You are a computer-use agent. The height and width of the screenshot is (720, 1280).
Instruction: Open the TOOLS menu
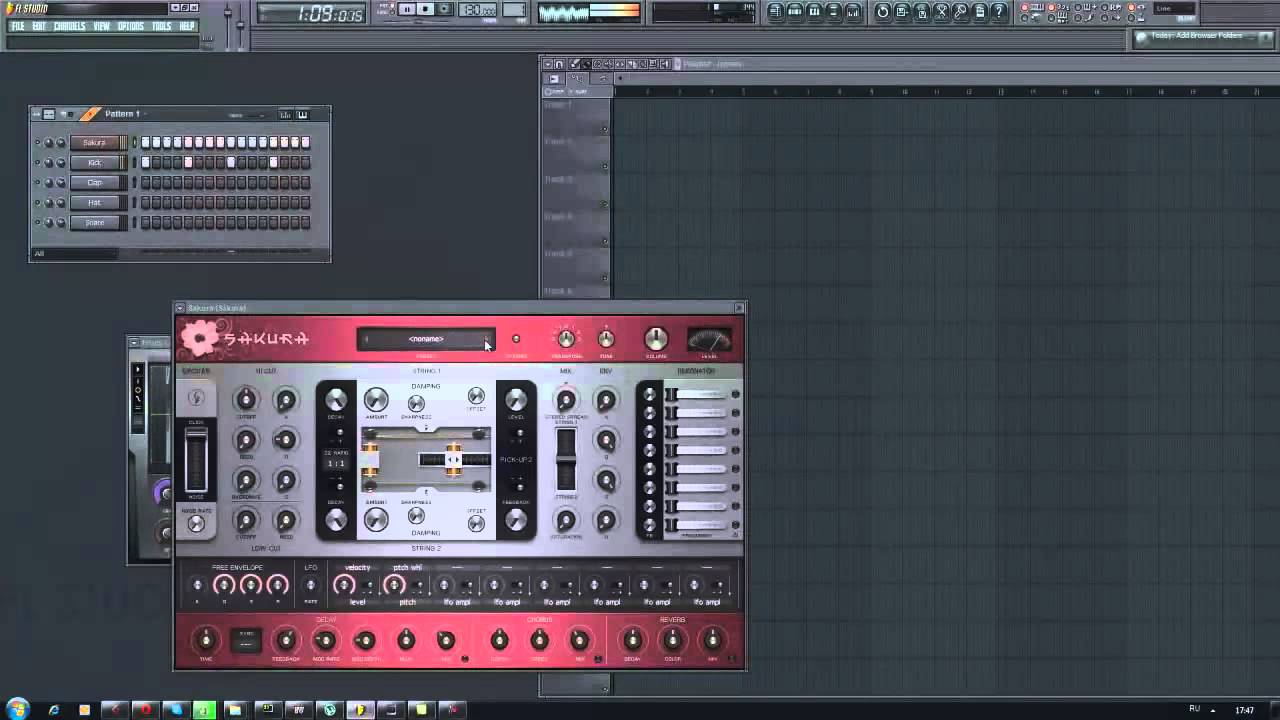[162, 26]
